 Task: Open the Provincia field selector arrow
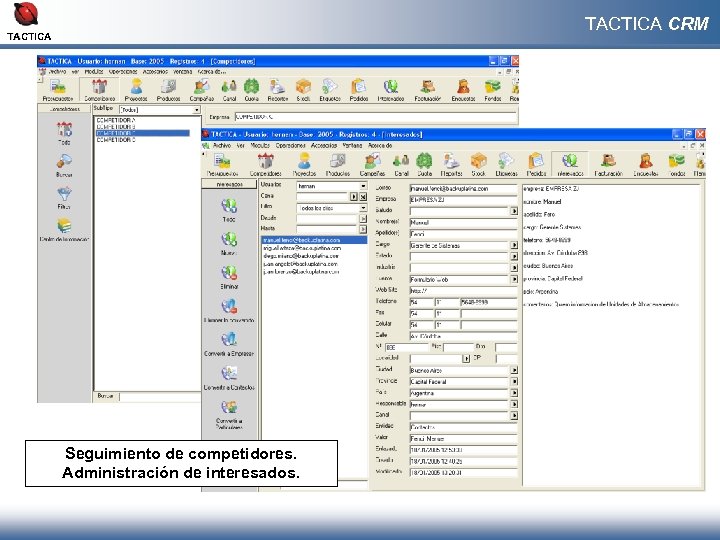[514, 381]
